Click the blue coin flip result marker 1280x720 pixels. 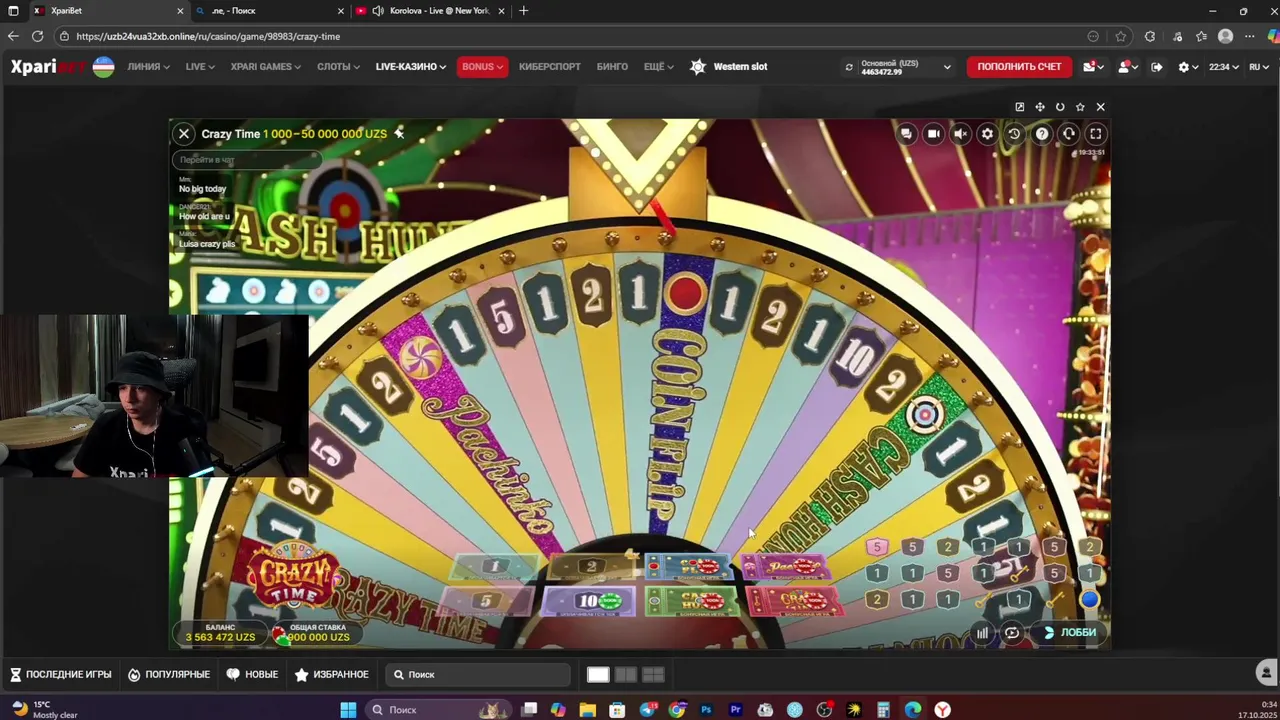[1090, 600]
